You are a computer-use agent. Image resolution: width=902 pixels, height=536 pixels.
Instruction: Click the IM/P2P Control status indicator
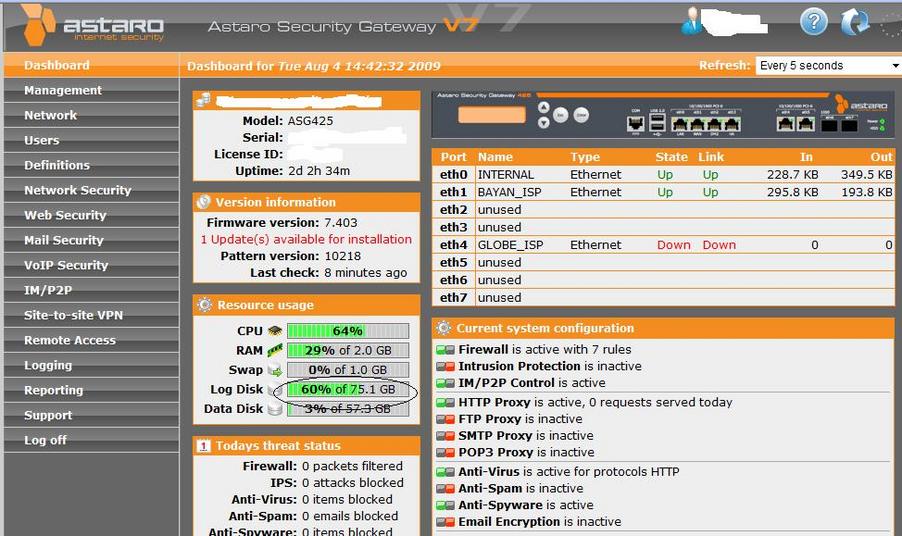445,383
